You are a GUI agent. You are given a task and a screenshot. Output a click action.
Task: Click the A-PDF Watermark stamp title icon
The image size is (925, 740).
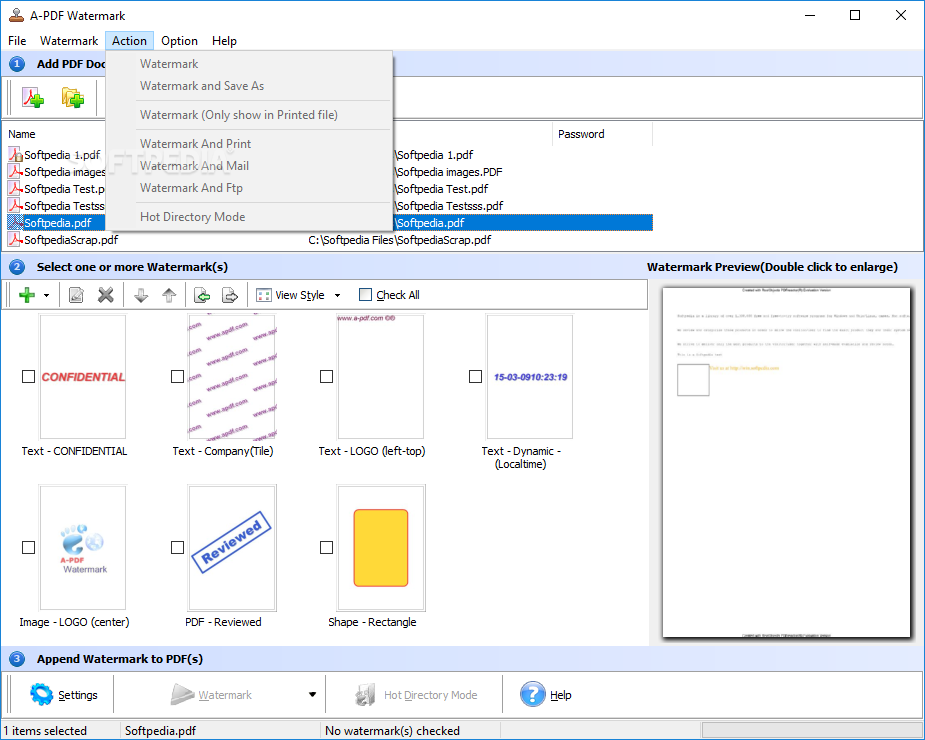click(17, 15)
